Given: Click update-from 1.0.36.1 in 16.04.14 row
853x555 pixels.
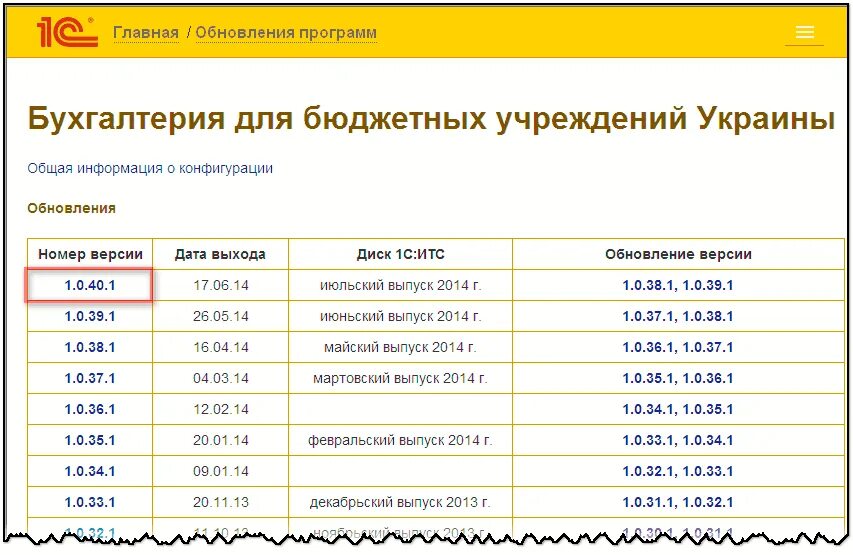Looking at the screenshot, I should pyautogui.click(x=647, y=347).
